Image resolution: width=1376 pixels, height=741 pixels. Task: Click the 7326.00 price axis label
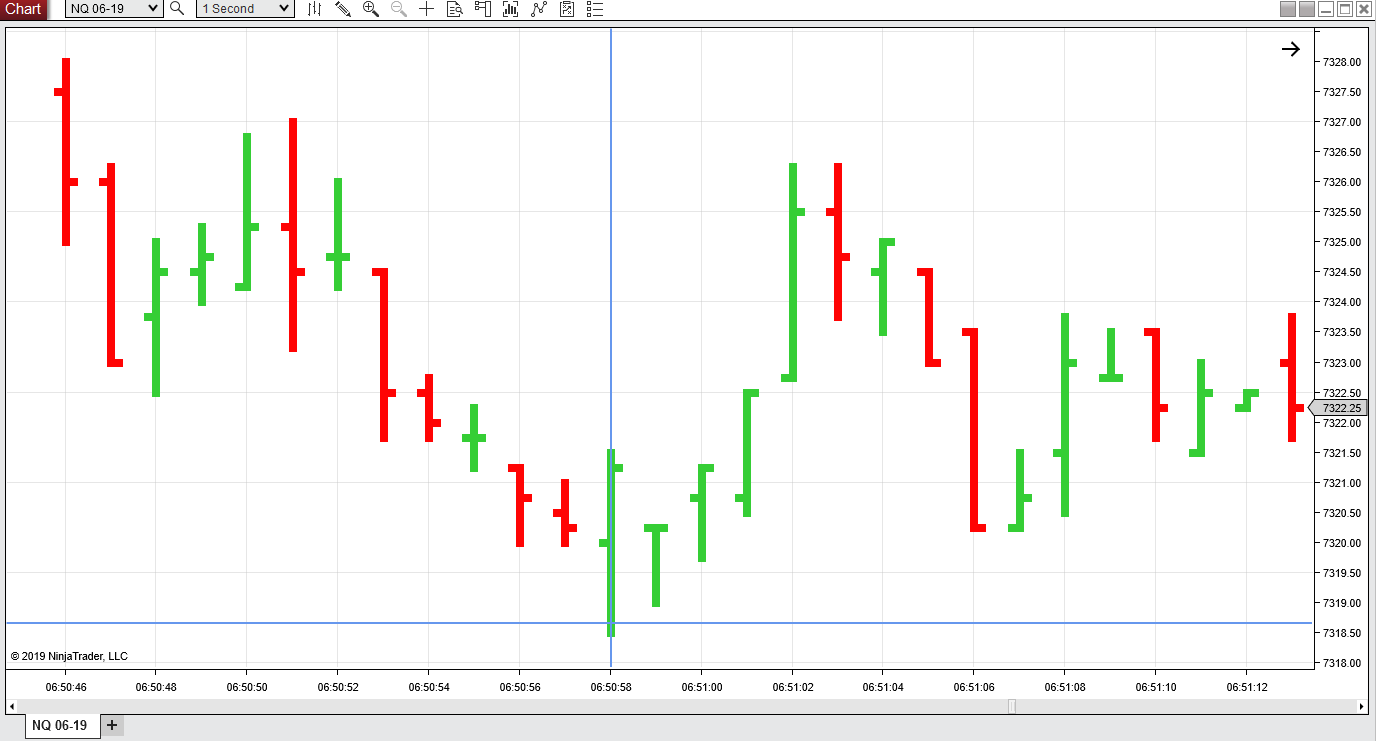pyautogui.click(x=1341, y=182)
